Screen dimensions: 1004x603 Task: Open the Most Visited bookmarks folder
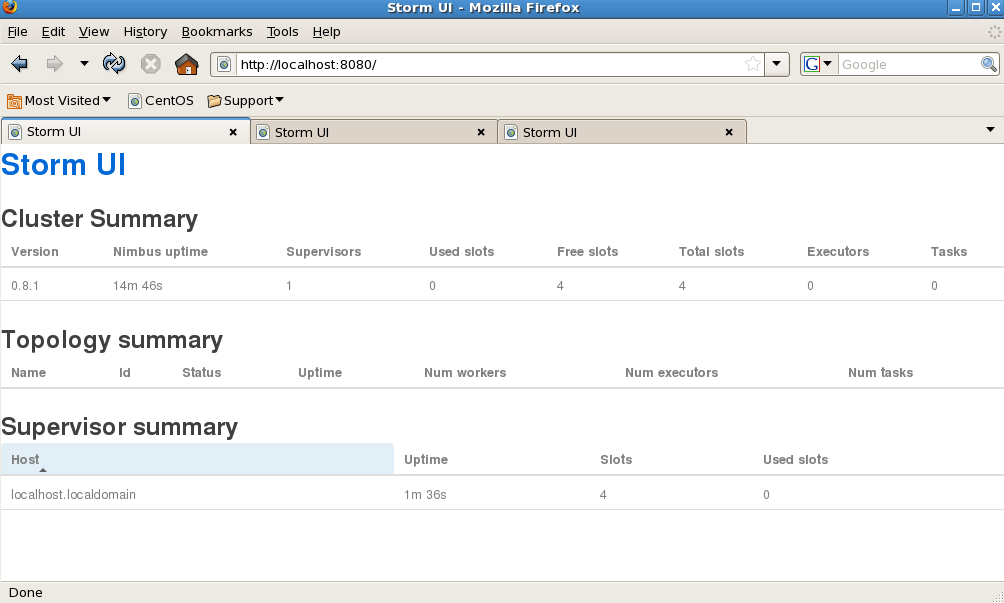point(59,100)
